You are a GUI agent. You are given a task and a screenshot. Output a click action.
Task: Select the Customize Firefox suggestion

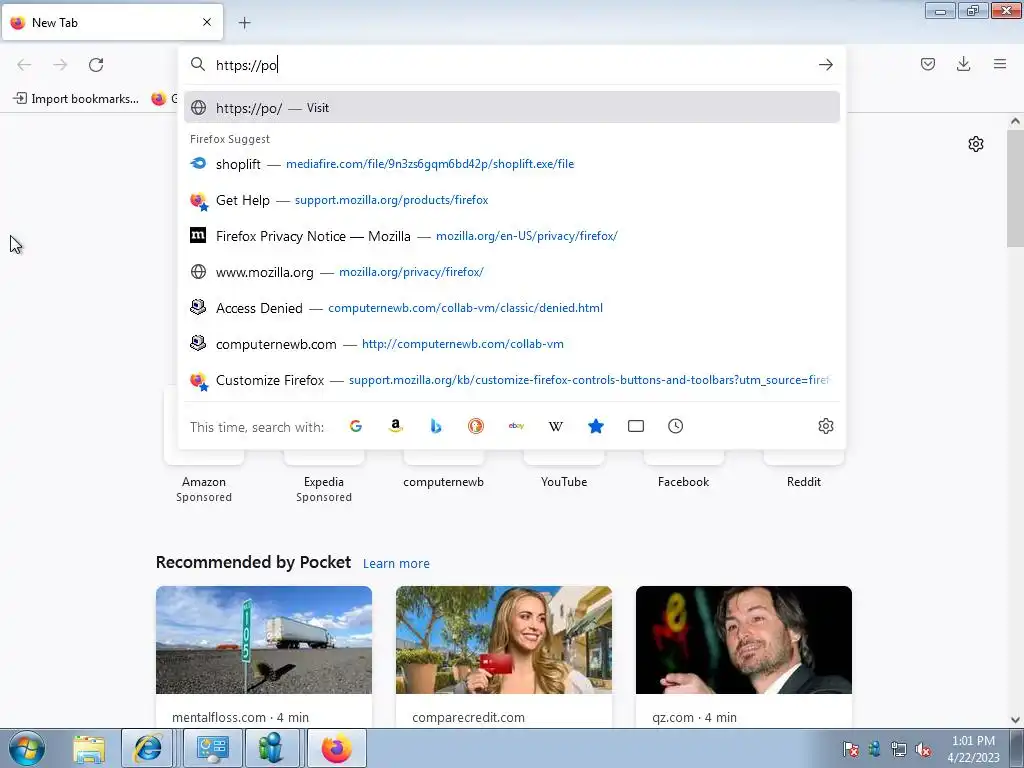point(511,379)
